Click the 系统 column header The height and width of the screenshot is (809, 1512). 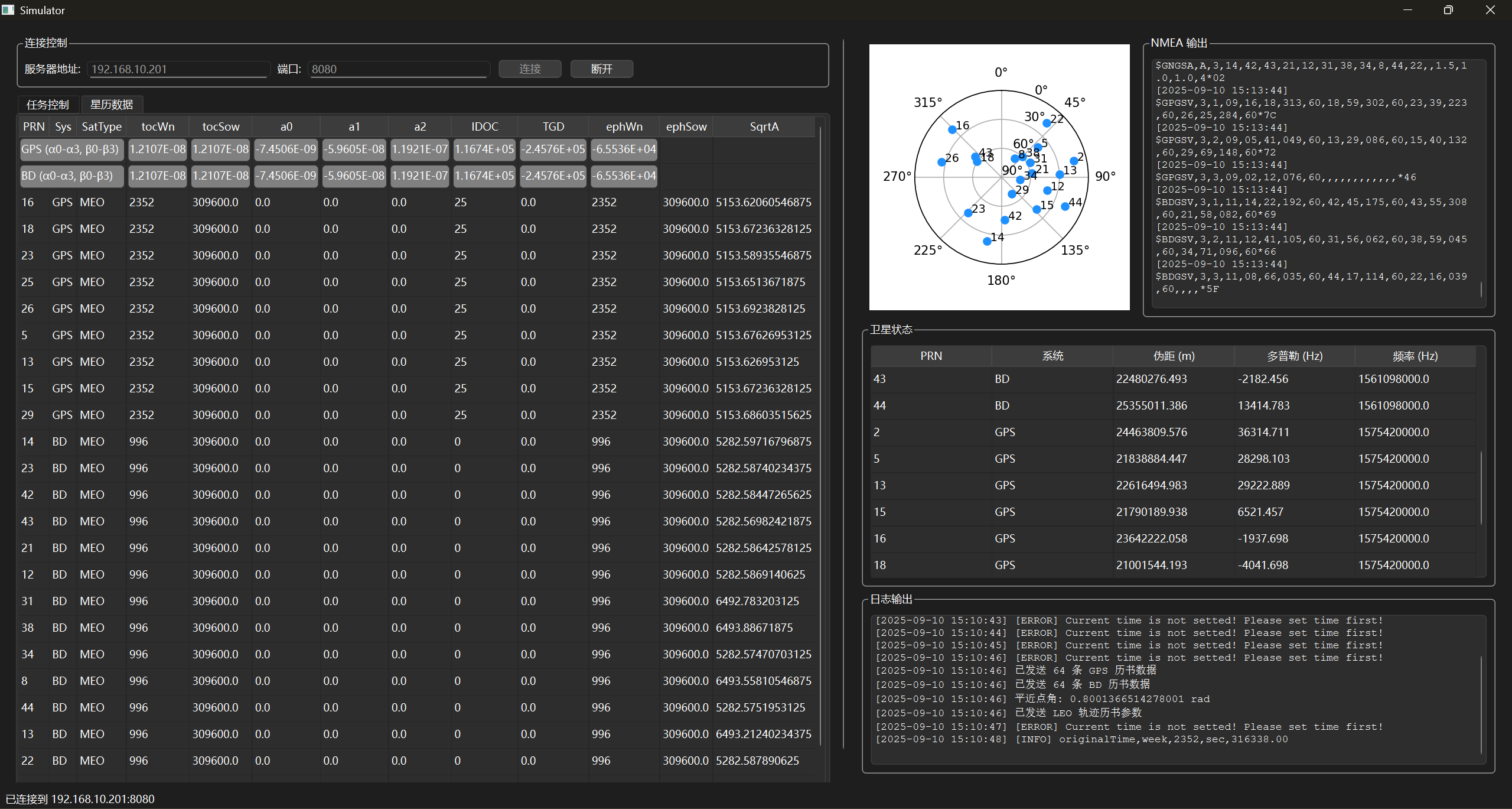tap(1052, 356)
